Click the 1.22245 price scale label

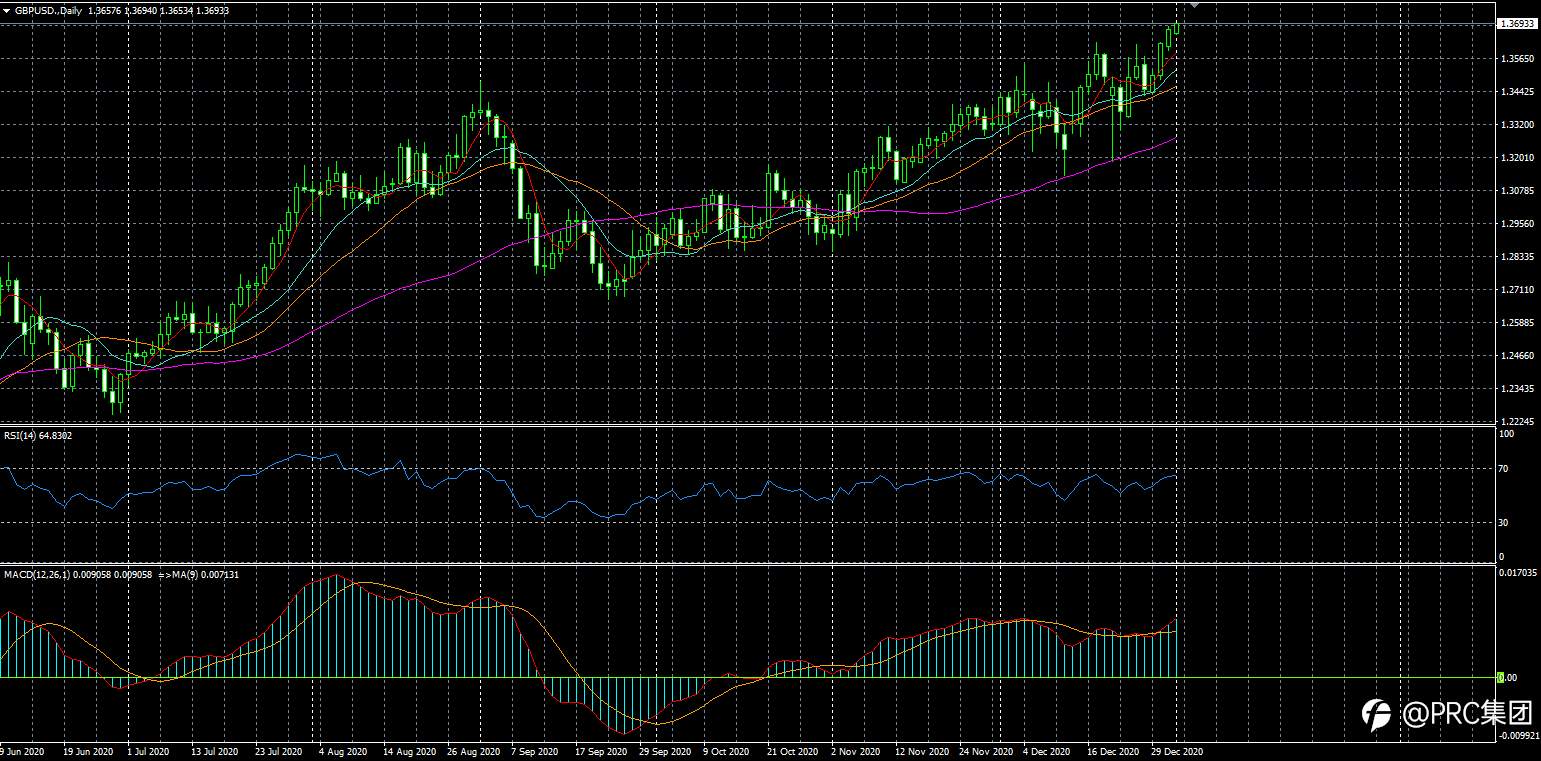(1516, 422)
